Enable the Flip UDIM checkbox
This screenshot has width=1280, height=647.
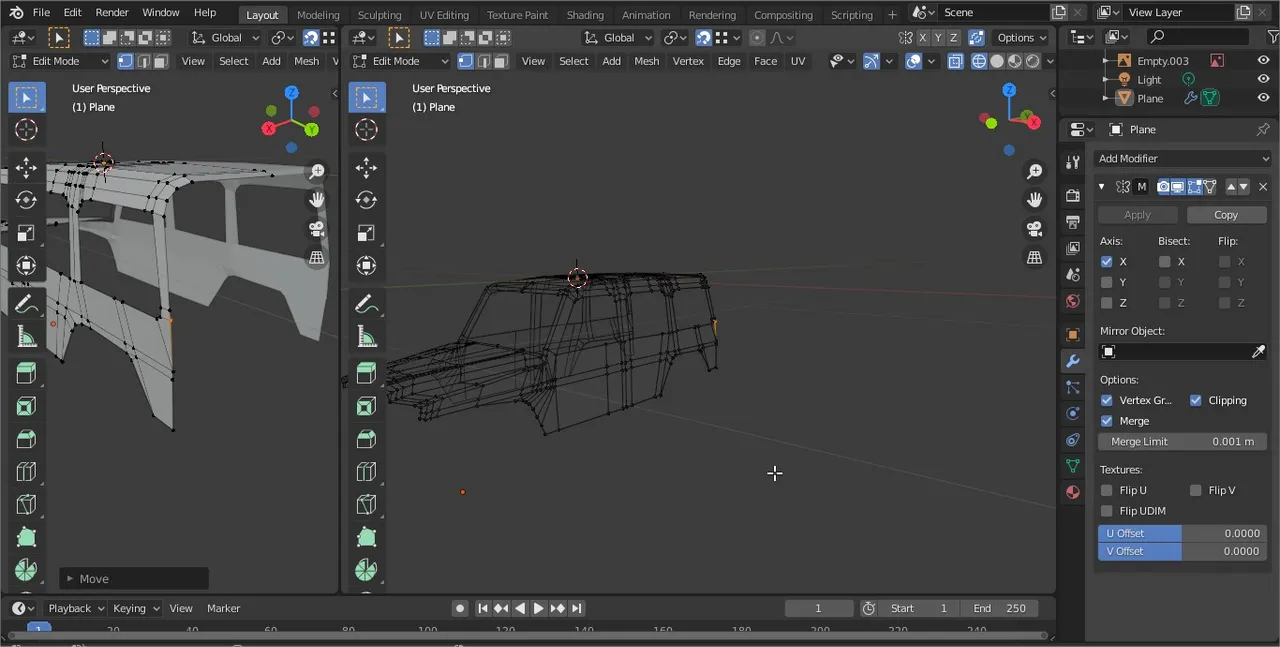[1107, 511]
